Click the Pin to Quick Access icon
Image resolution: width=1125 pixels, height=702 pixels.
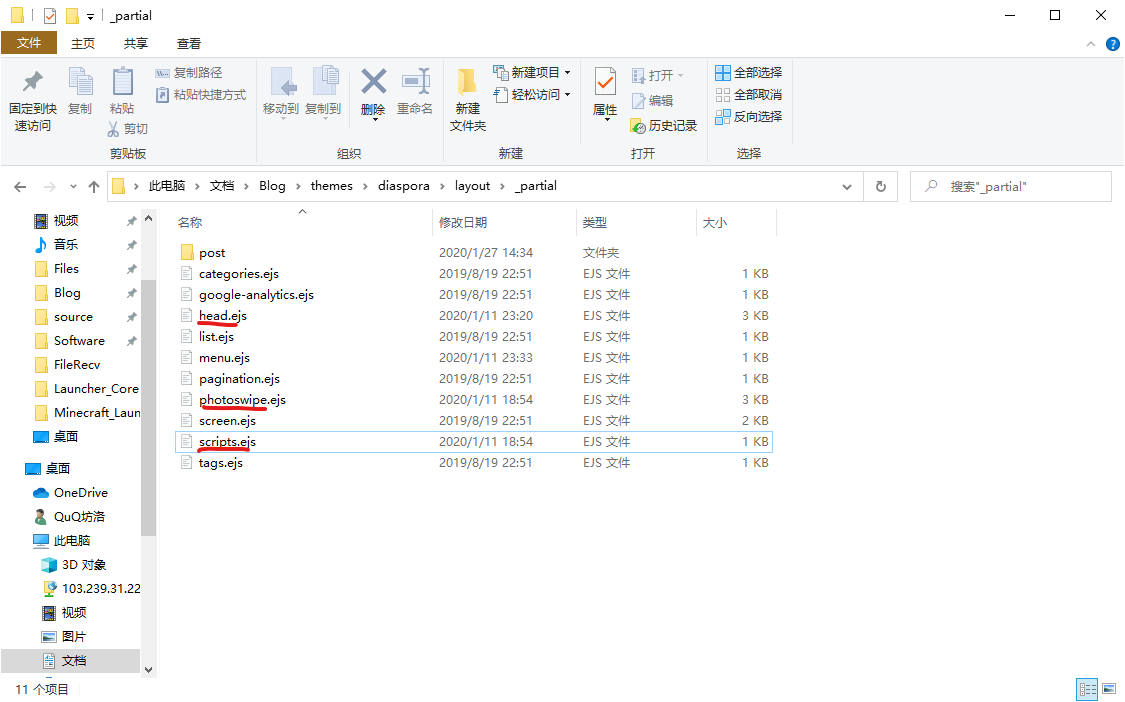(x=33, y=83)
